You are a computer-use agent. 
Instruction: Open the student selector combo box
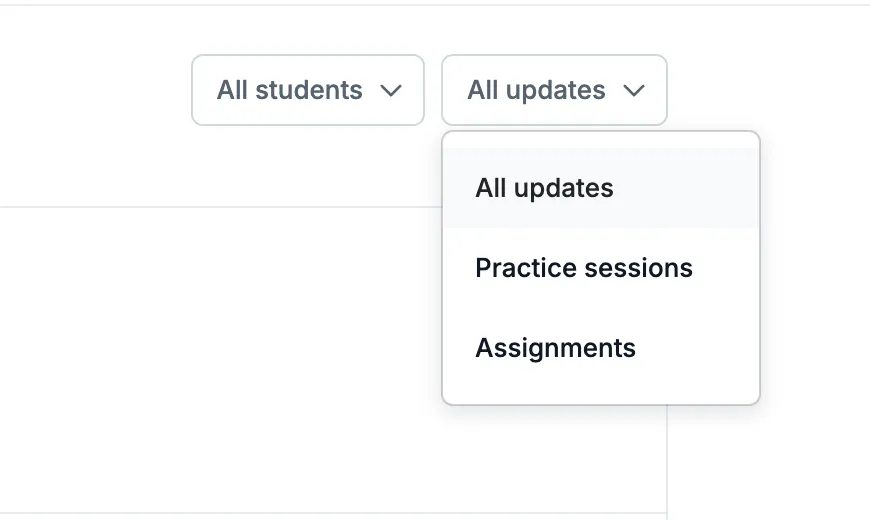click(x=308, y=90)
